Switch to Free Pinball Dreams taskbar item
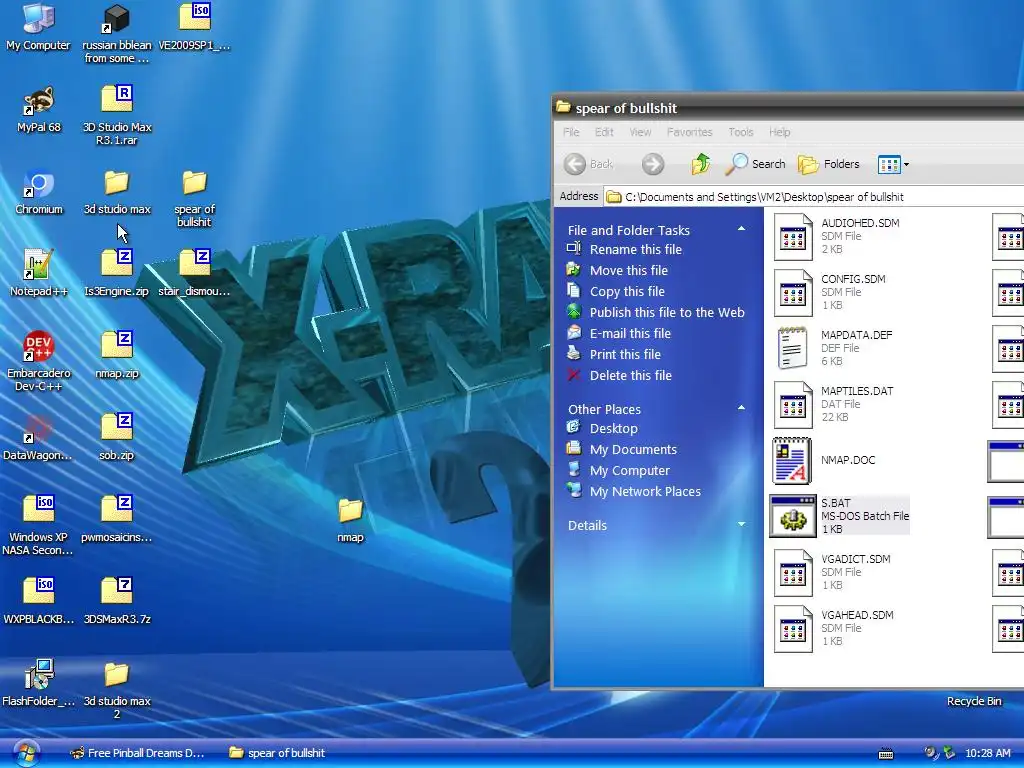 click(138, 753)
